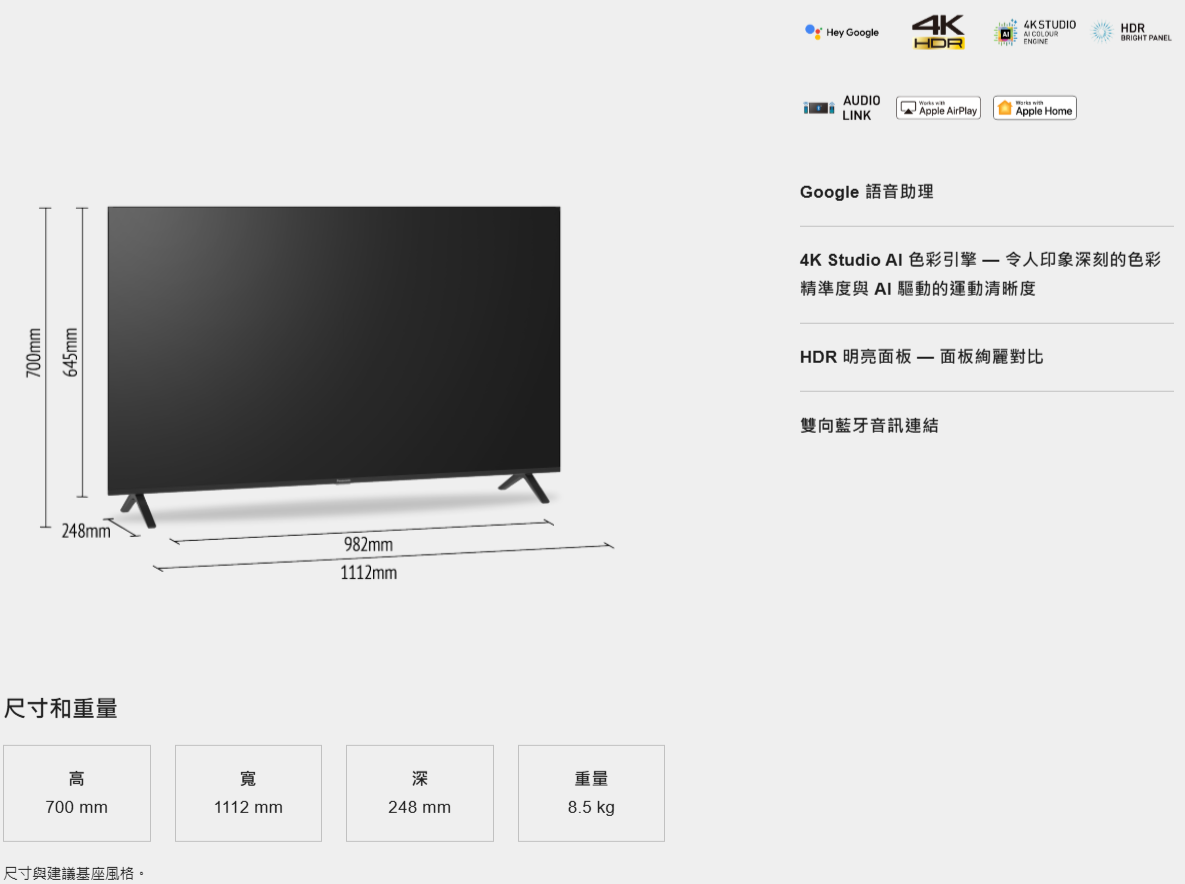Select the 4K HDR logo
This screenshot has width=1185, height=884.
938,32
